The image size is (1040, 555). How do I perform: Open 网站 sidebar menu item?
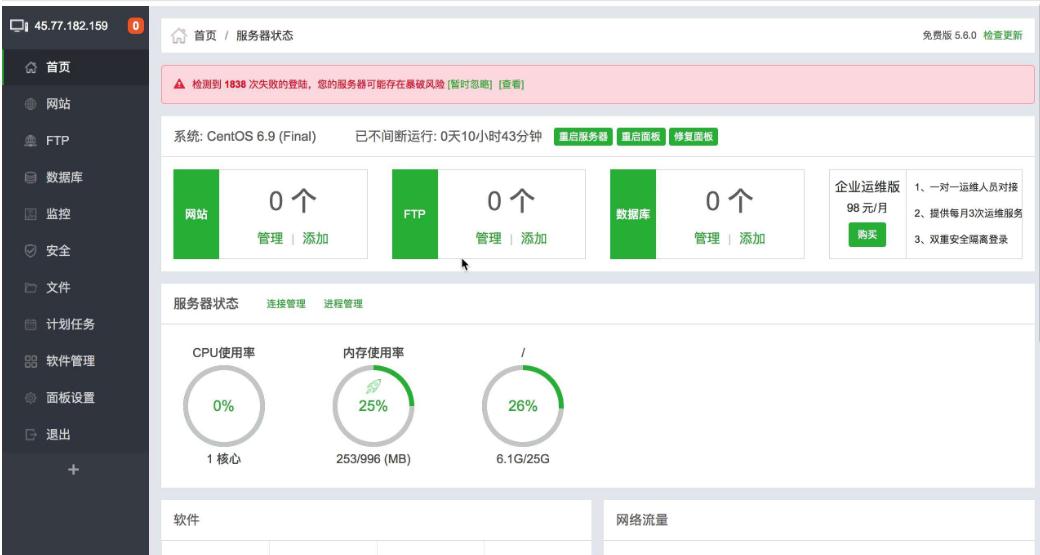76,104
